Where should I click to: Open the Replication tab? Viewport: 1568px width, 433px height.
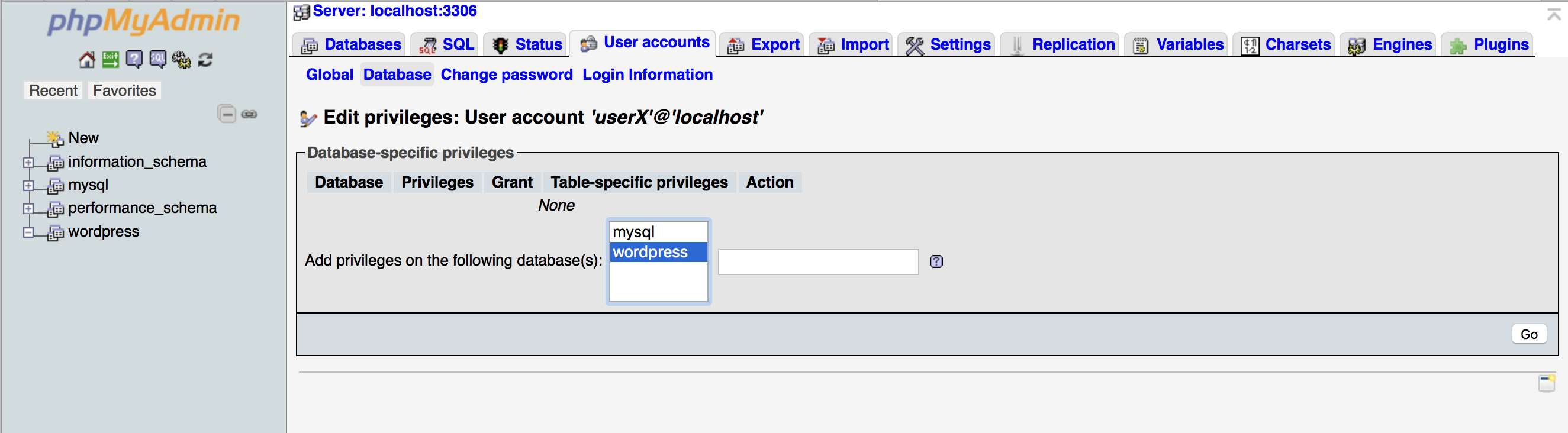pyautogui.click(x=1061, y=44)
